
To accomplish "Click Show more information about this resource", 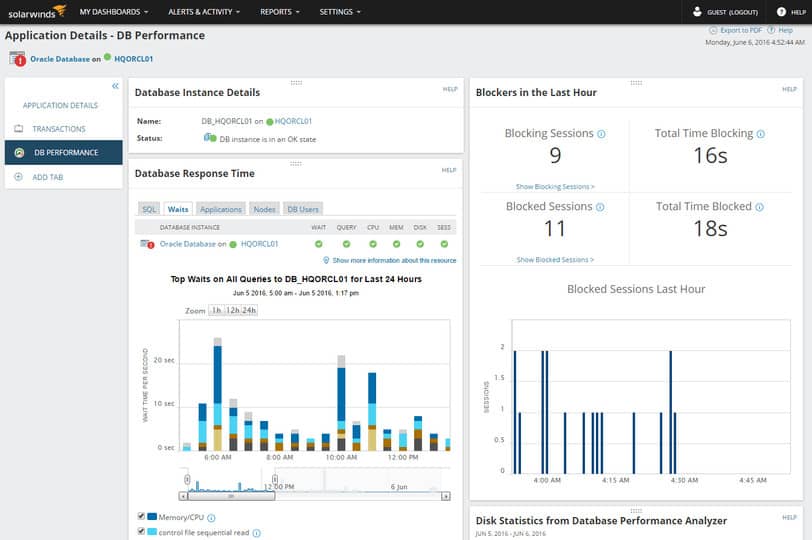I will [x=394, y=260].
